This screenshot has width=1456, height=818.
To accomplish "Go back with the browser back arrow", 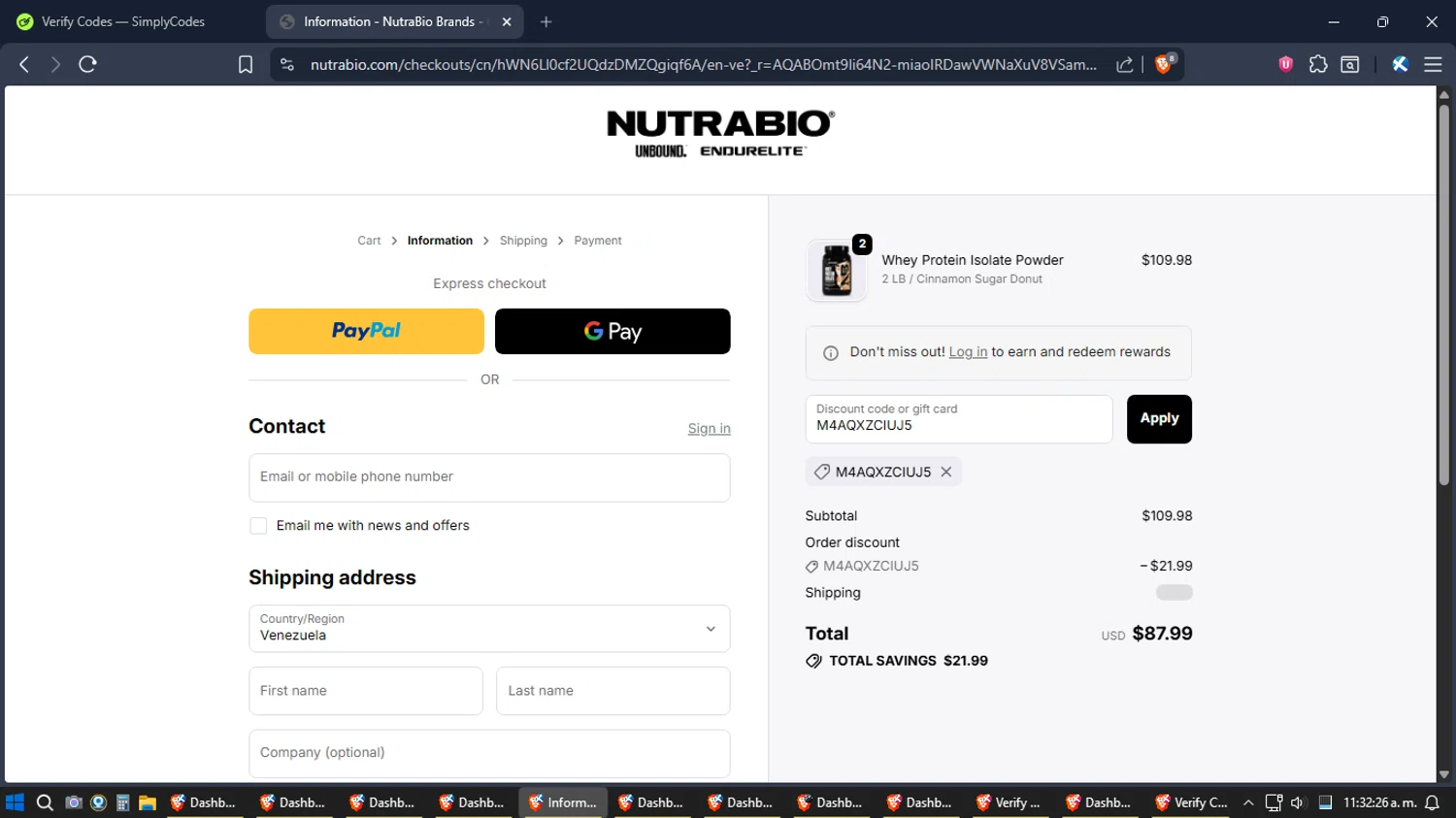I will click(x=24, y=64).
